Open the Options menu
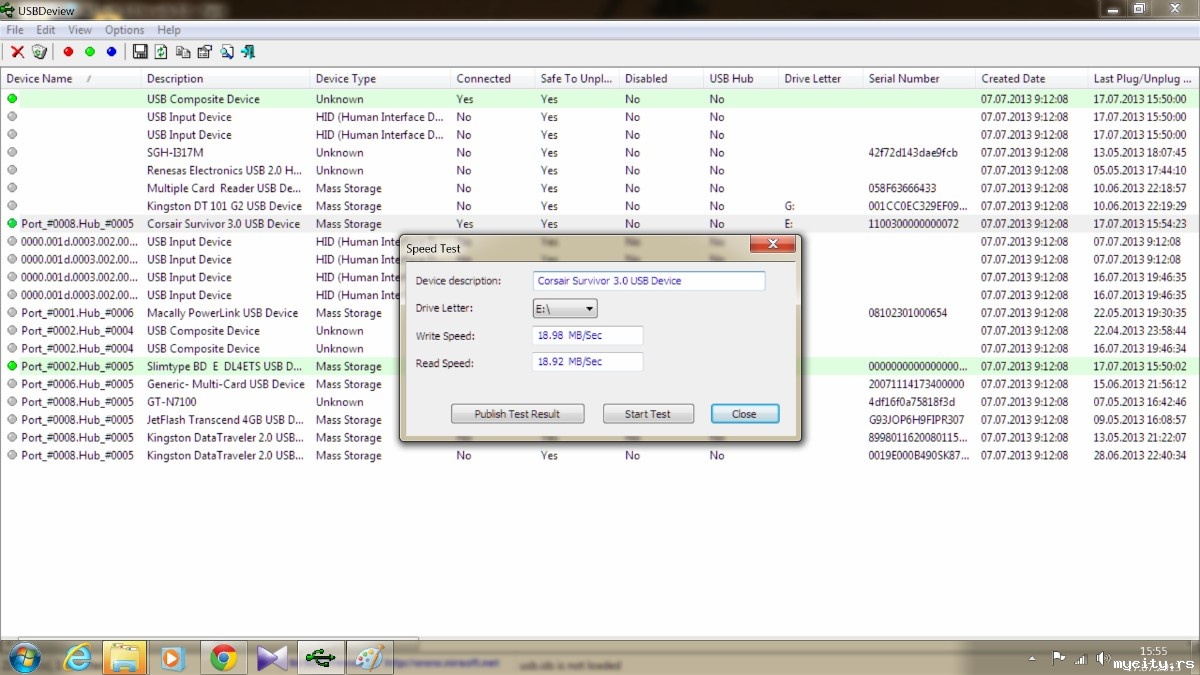The width and height of the screenshot is (1200, 675). (x=125, y=30)
